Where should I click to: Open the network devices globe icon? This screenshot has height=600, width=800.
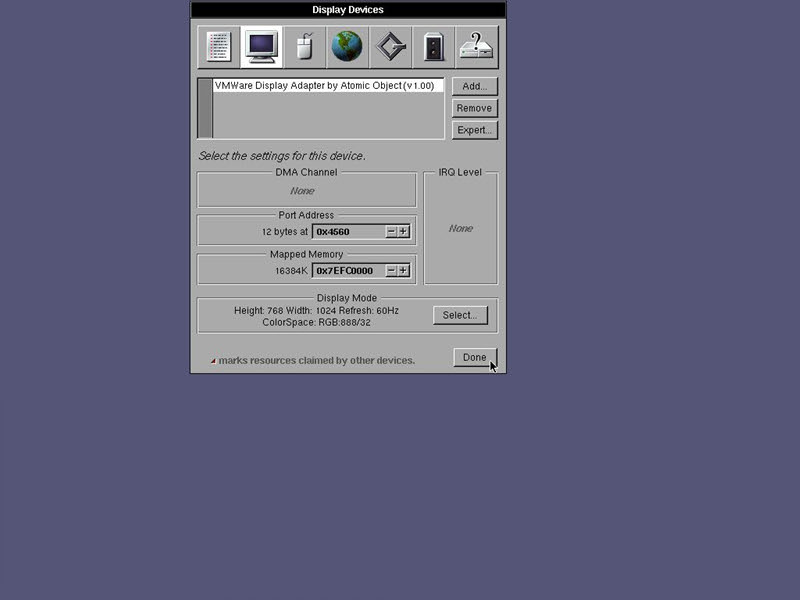[x=347, y=47]
